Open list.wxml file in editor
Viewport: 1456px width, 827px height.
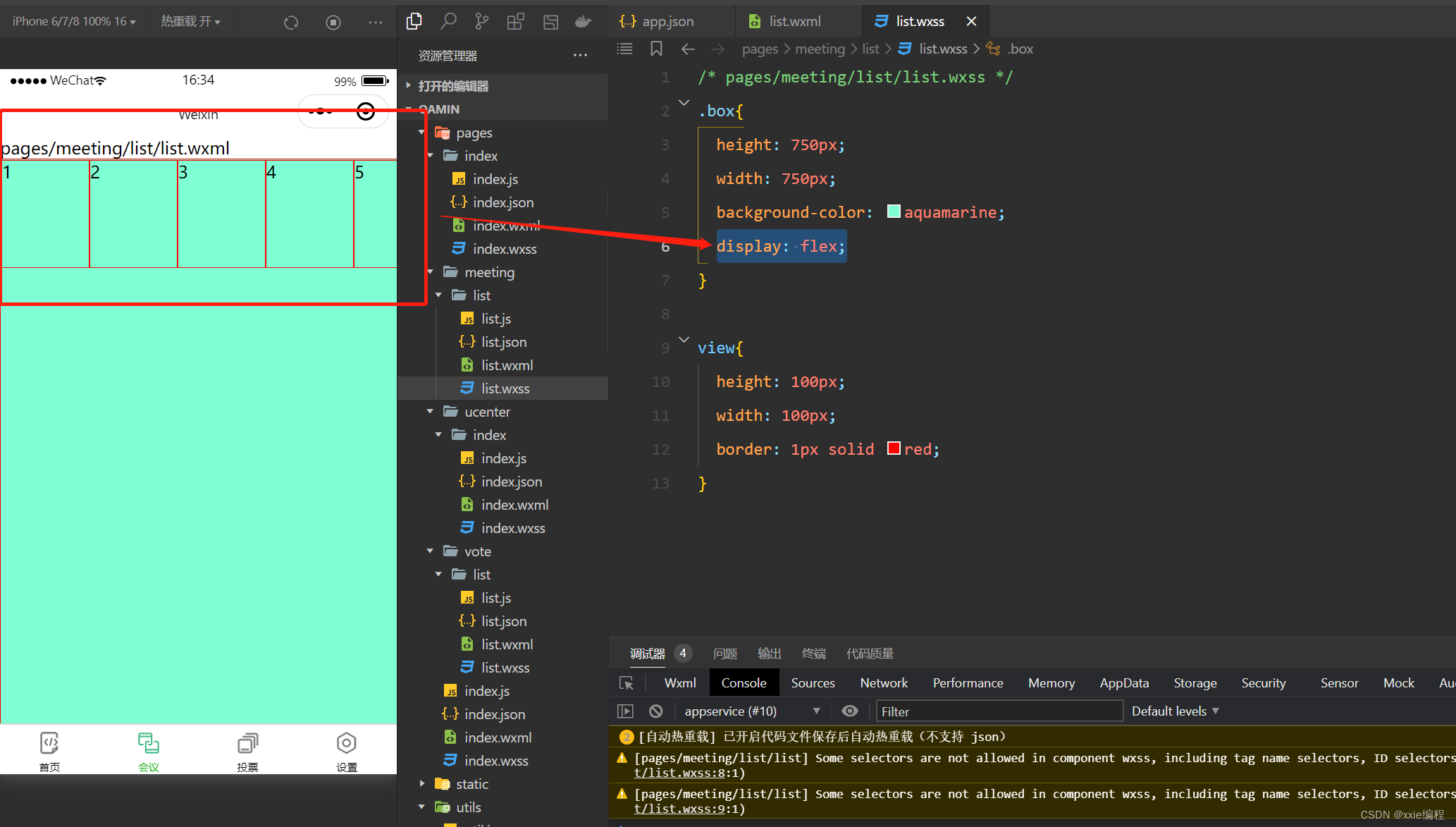click(506, 365)
